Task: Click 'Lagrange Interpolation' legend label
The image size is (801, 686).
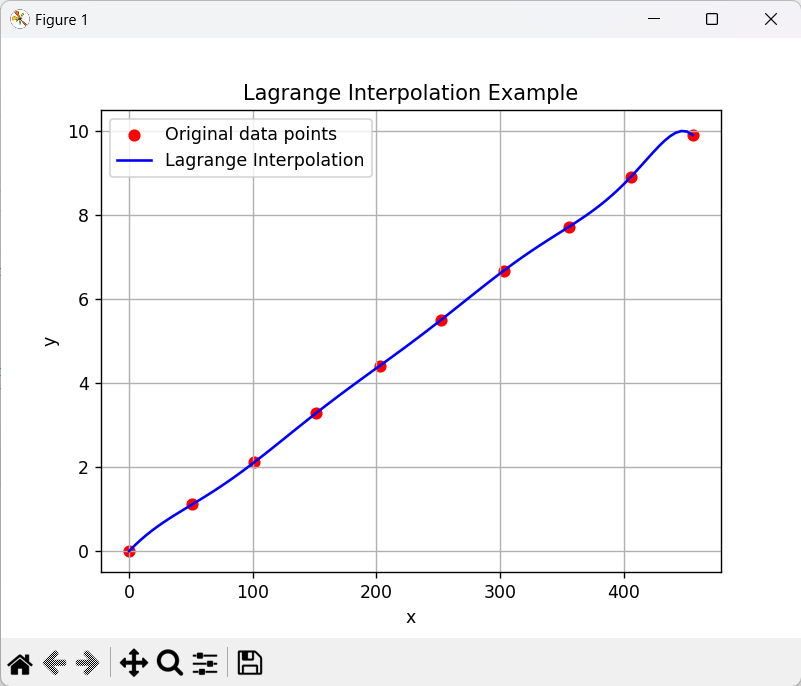Action: 265,160
